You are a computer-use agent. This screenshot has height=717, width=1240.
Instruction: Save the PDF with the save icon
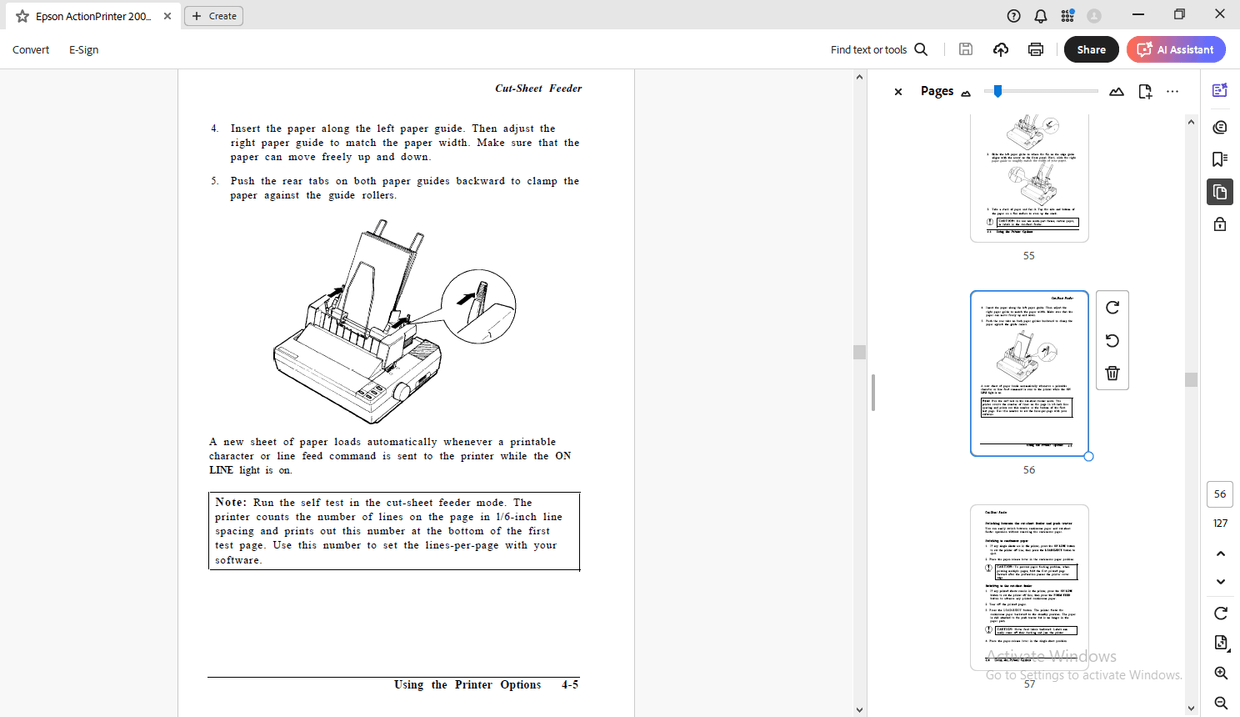point(965,48)
